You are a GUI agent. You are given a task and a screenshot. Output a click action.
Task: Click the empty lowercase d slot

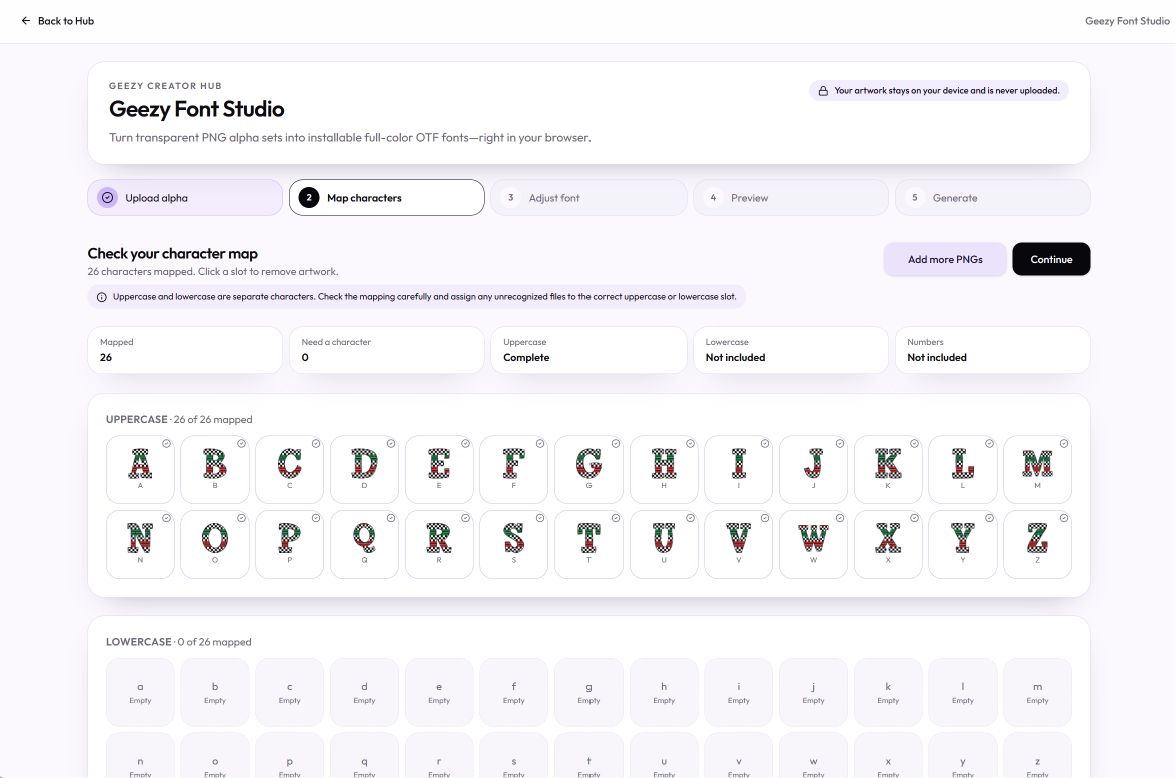click(364, 692)
